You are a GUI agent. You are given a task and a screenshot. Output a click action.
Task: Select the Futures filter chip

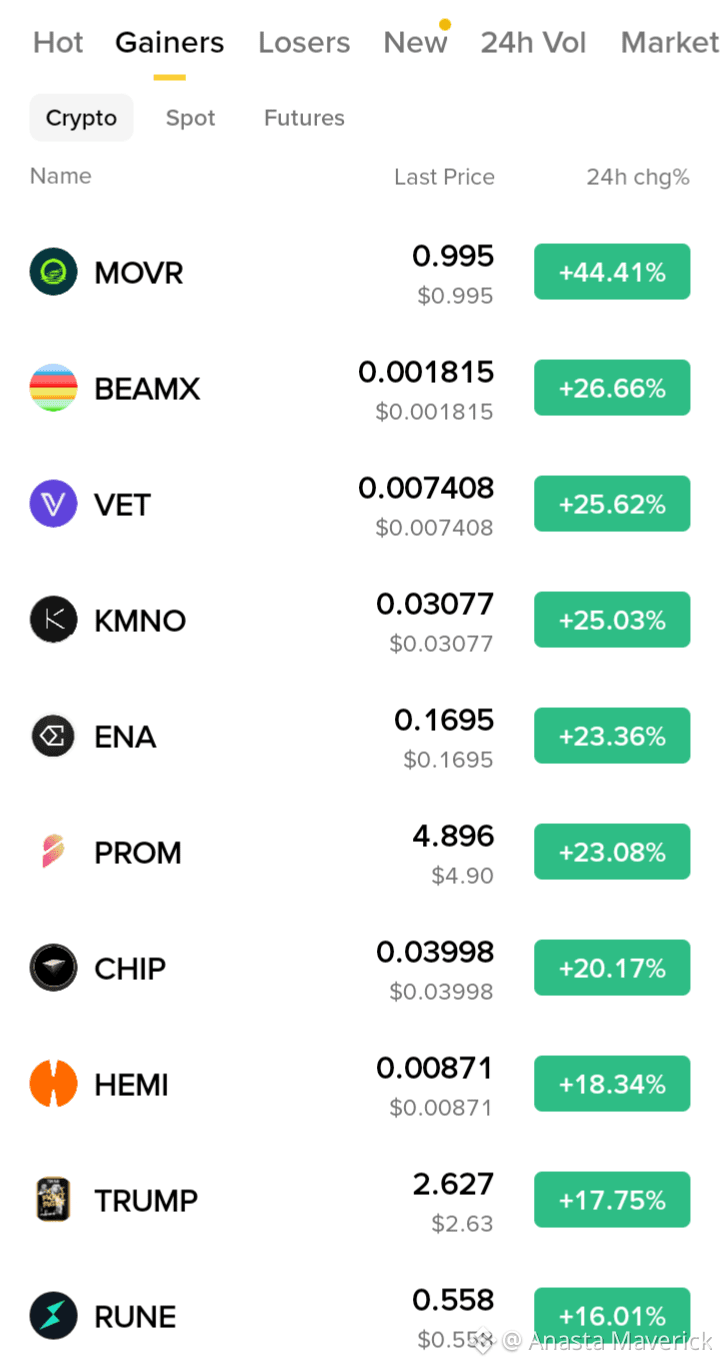304,118
